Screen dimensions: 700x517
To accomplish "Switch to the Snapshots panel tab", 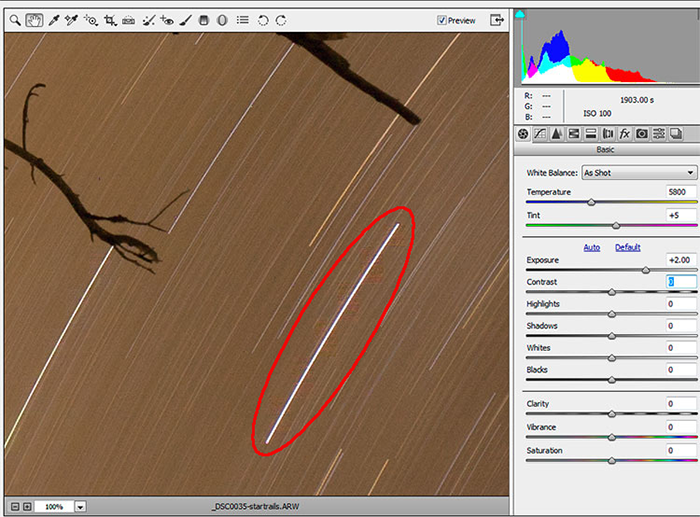I will click(x=676, y=133).
